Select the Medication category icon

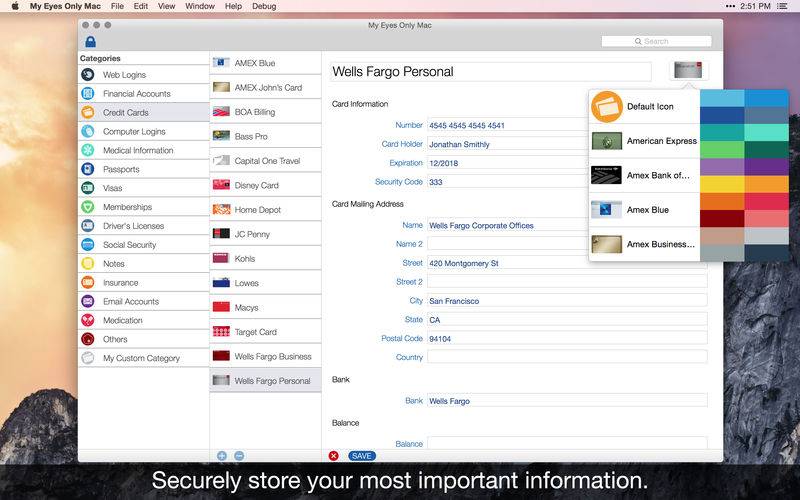pyautogui.click(x=88, y=320)
